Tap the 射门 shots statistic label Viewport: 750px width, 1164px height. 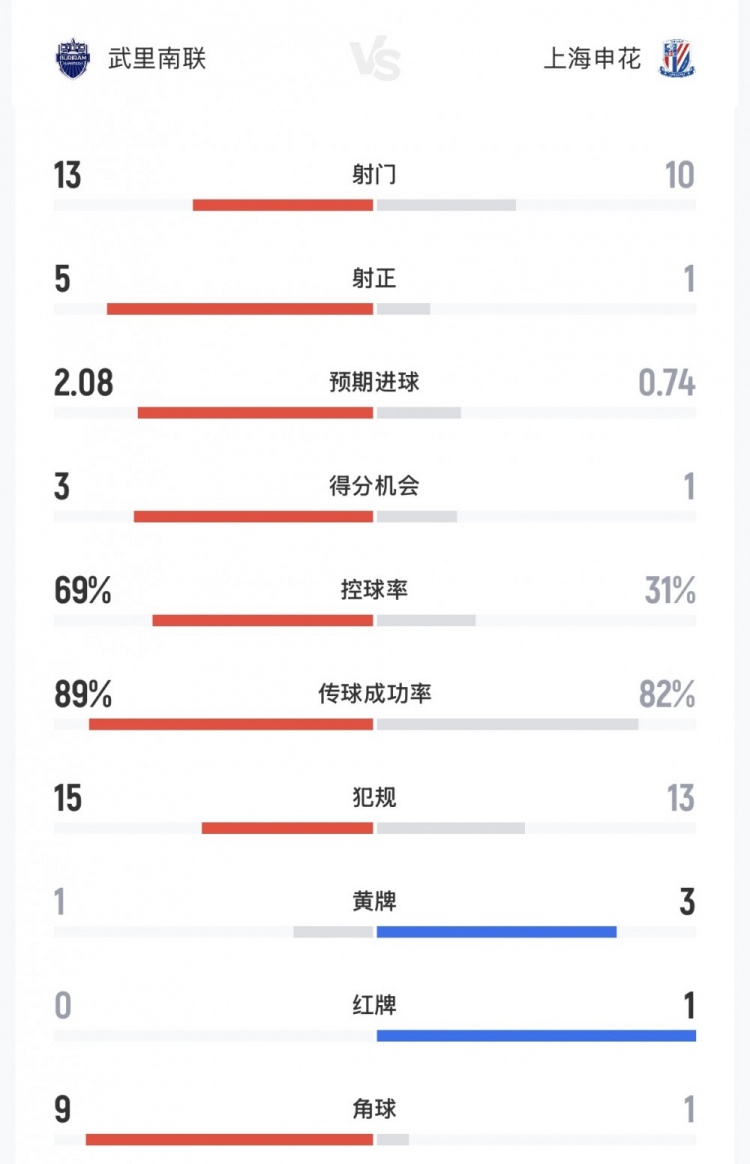point(374,175)
